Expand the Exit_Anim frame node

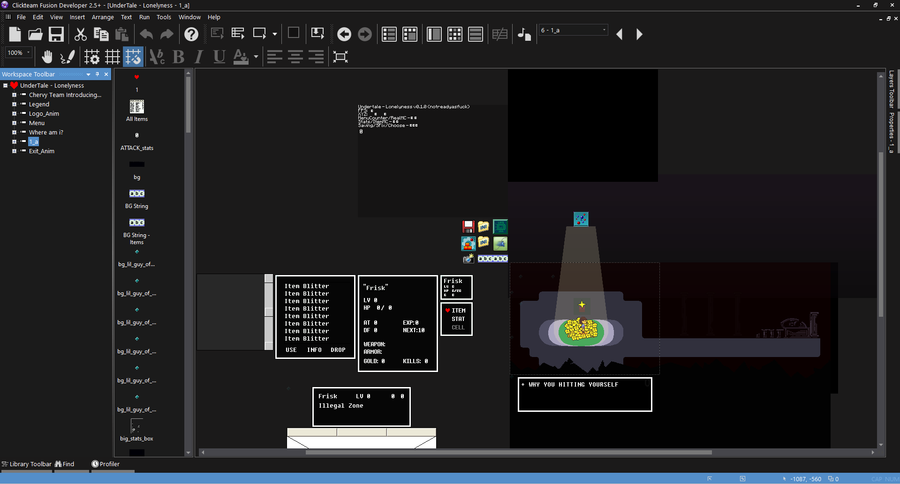click(14, 151)
